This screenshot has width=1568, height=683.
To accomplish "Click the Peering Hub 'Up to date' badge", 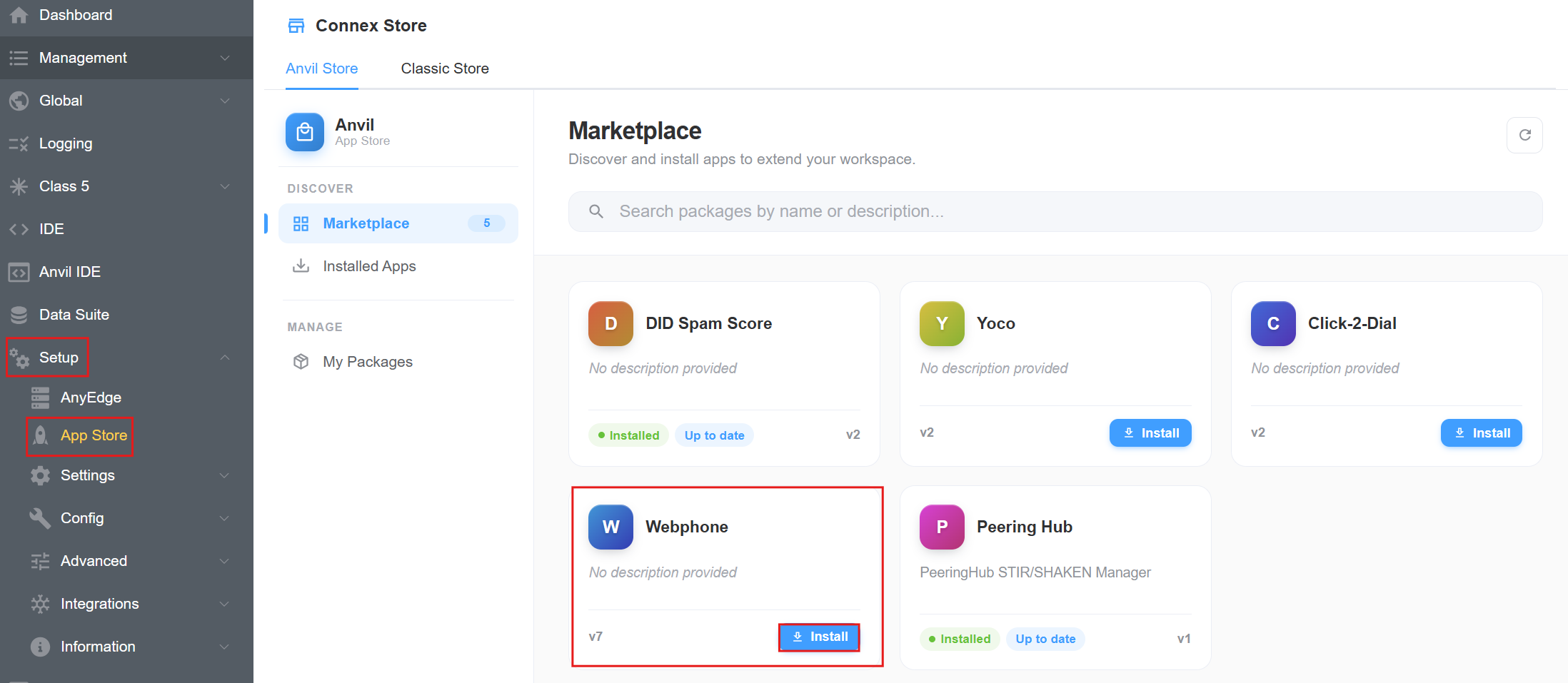I will coord(1045,639).
